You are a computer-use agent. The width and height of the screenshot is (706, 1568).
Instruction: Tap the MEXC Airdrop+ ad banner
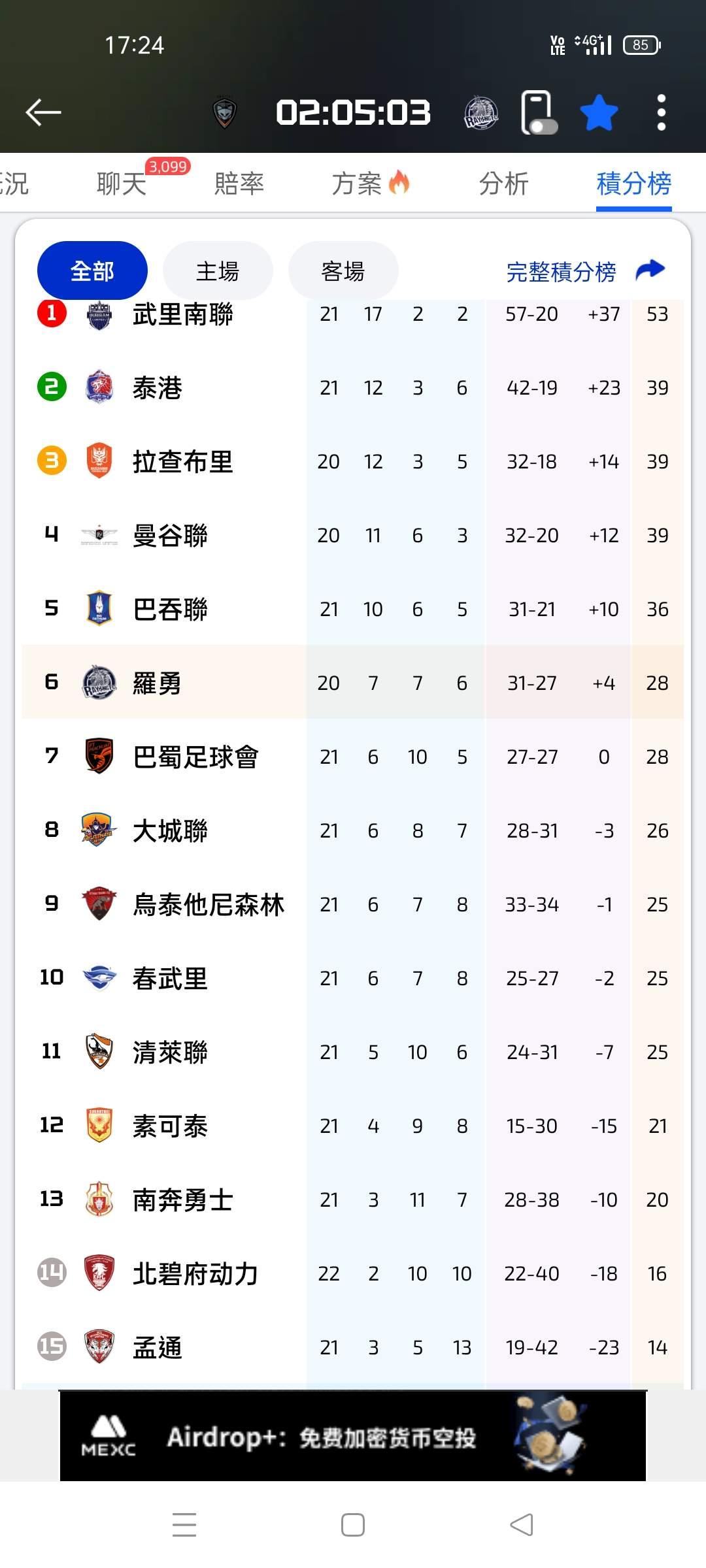[x=353, y=1436]
